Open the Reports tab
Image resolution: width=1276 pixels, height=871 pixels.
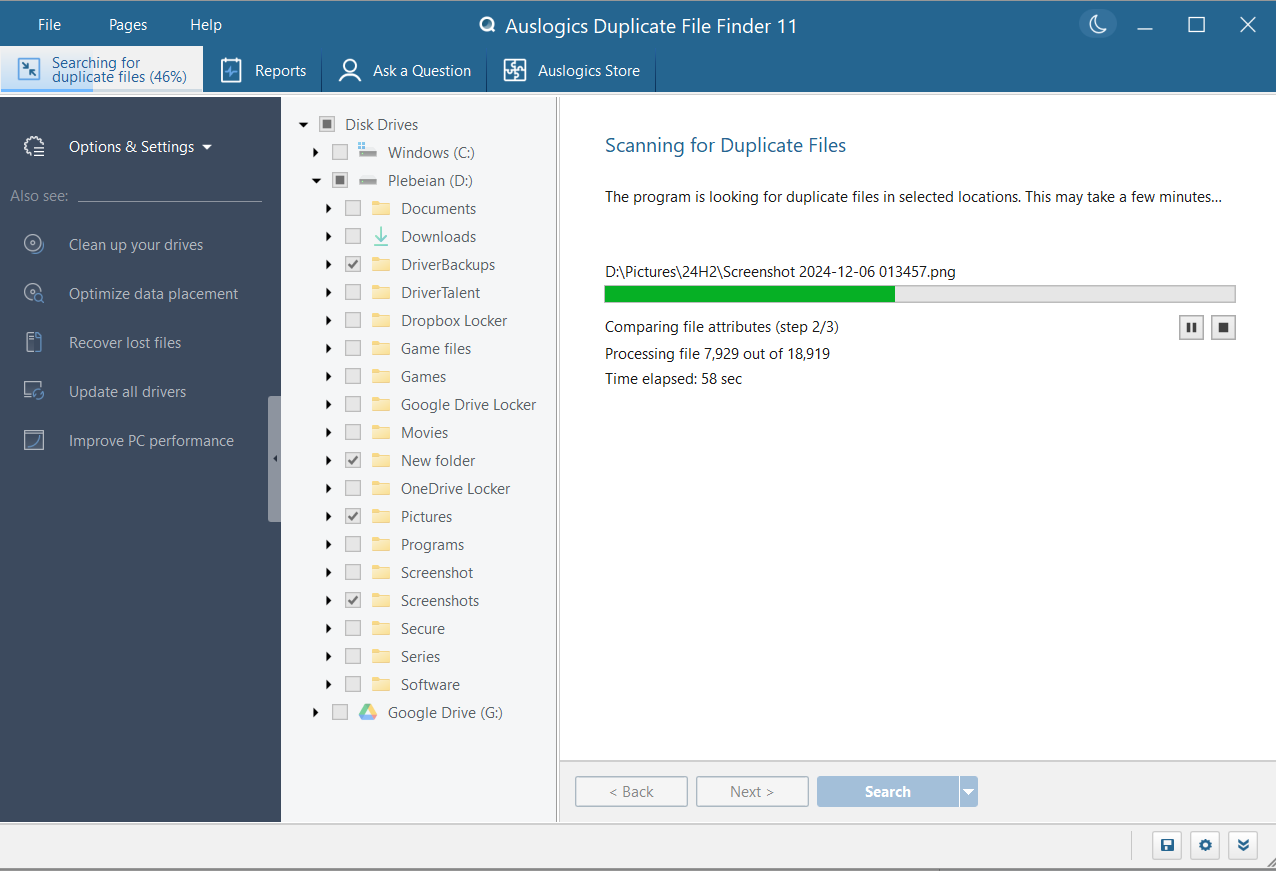[263, 71]
